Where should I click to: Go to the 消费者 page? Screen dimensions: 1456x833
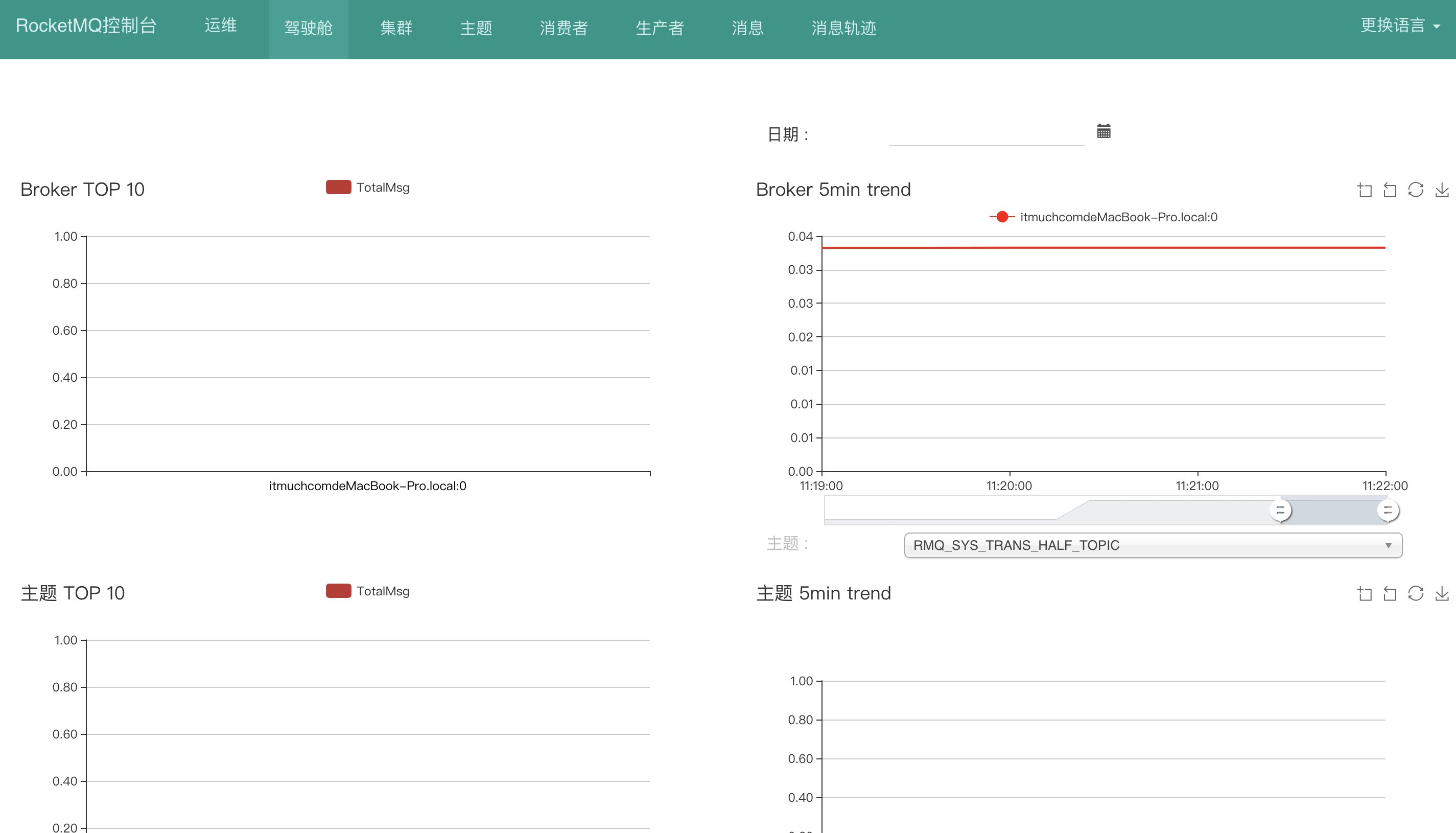click(x=563, y=28)
